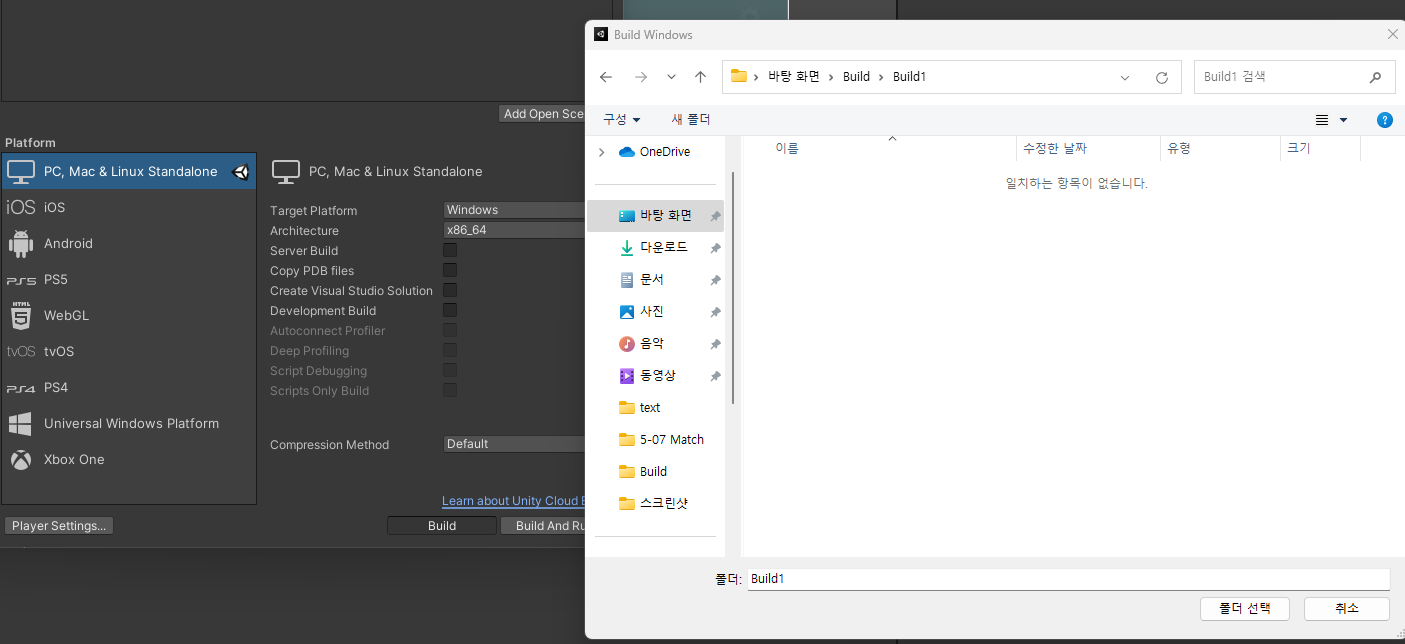
Task: Go up one folder level
Action: (x=700, y=77)
